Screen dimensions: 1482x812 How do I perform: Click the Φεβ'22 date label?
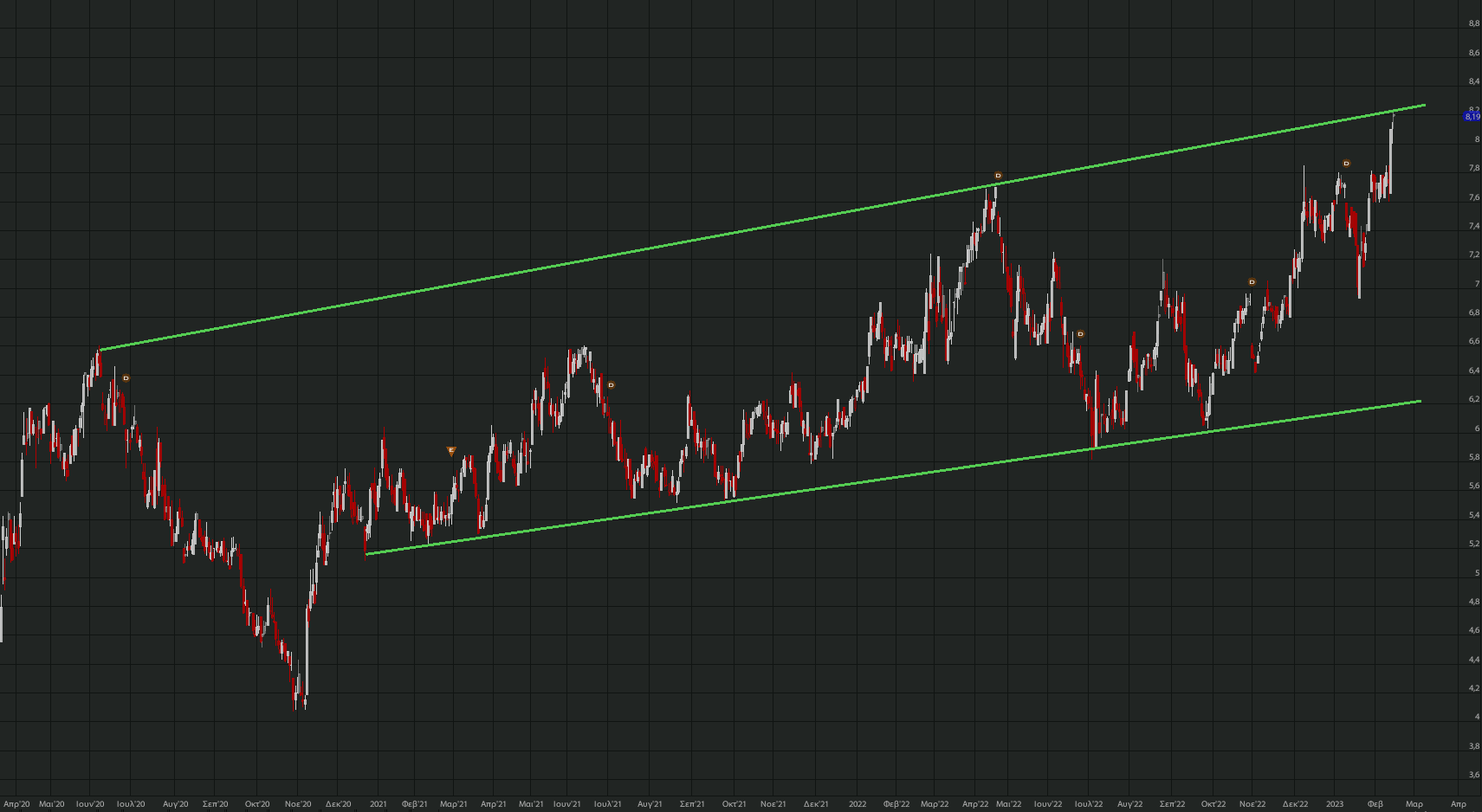[896, 804]
